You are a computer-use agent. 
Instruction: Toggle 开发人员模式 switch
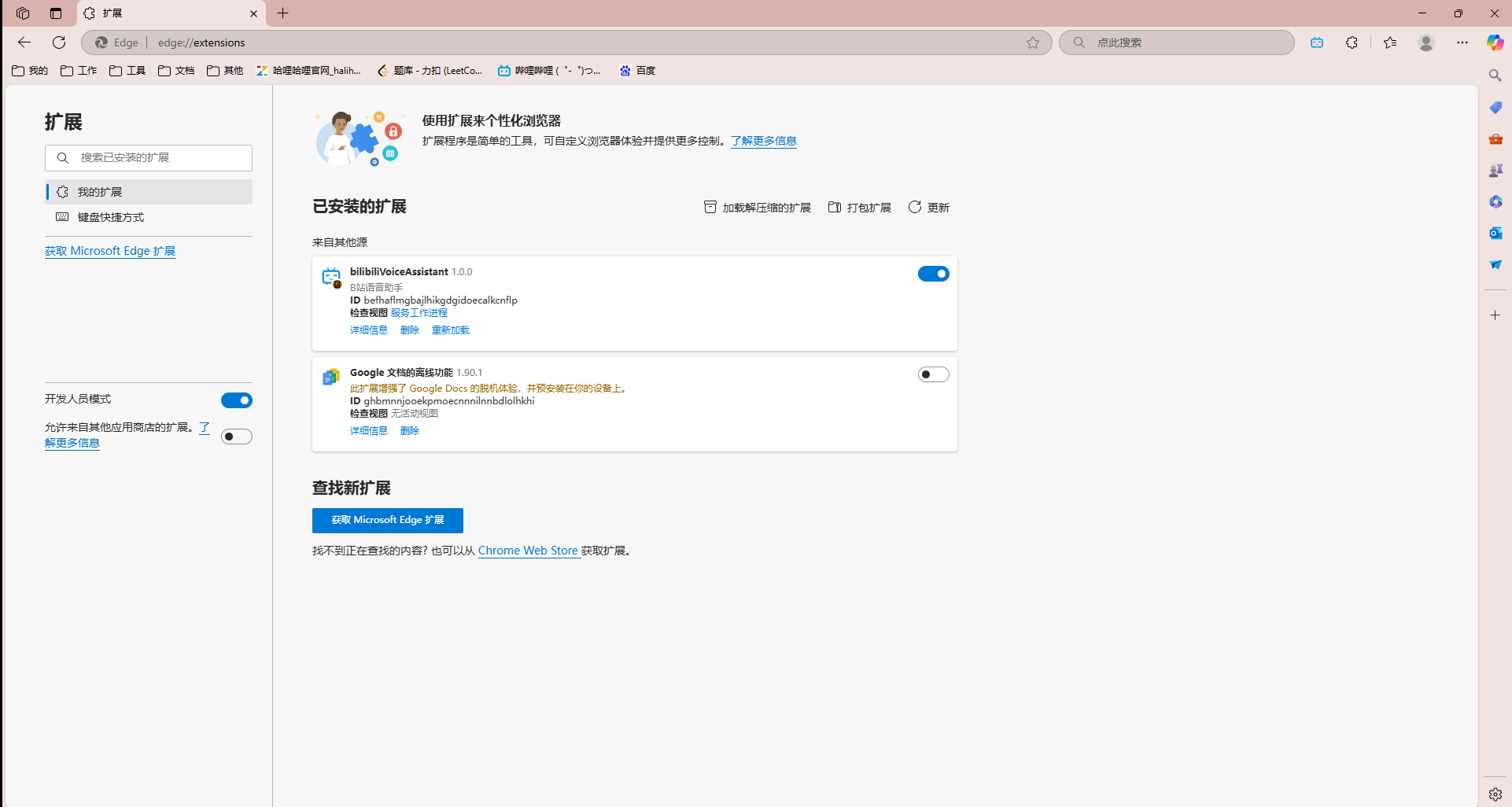237,400
